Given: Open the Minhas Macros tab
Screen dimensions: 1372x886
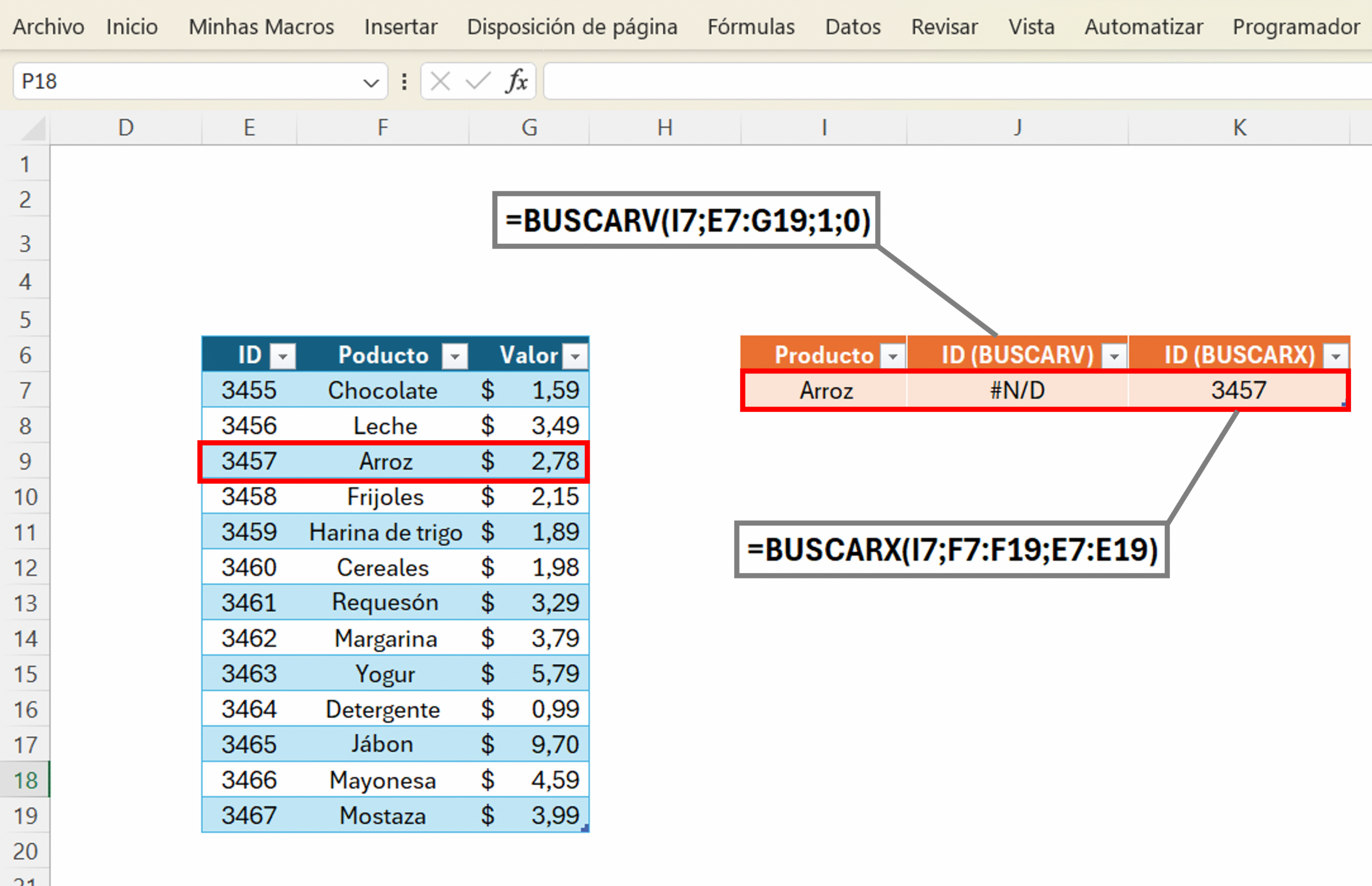Looking at the screenshot, I should click(x=262, y=27).
